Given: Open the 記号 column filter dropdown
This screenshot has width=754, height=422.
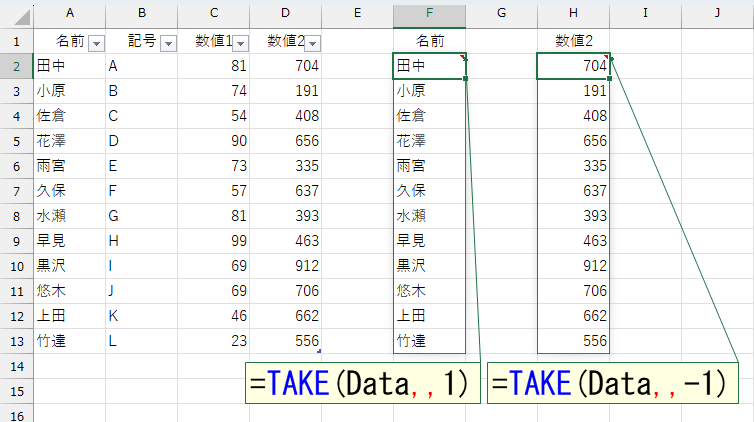Looking at the screenshot, I should (168, 44).
